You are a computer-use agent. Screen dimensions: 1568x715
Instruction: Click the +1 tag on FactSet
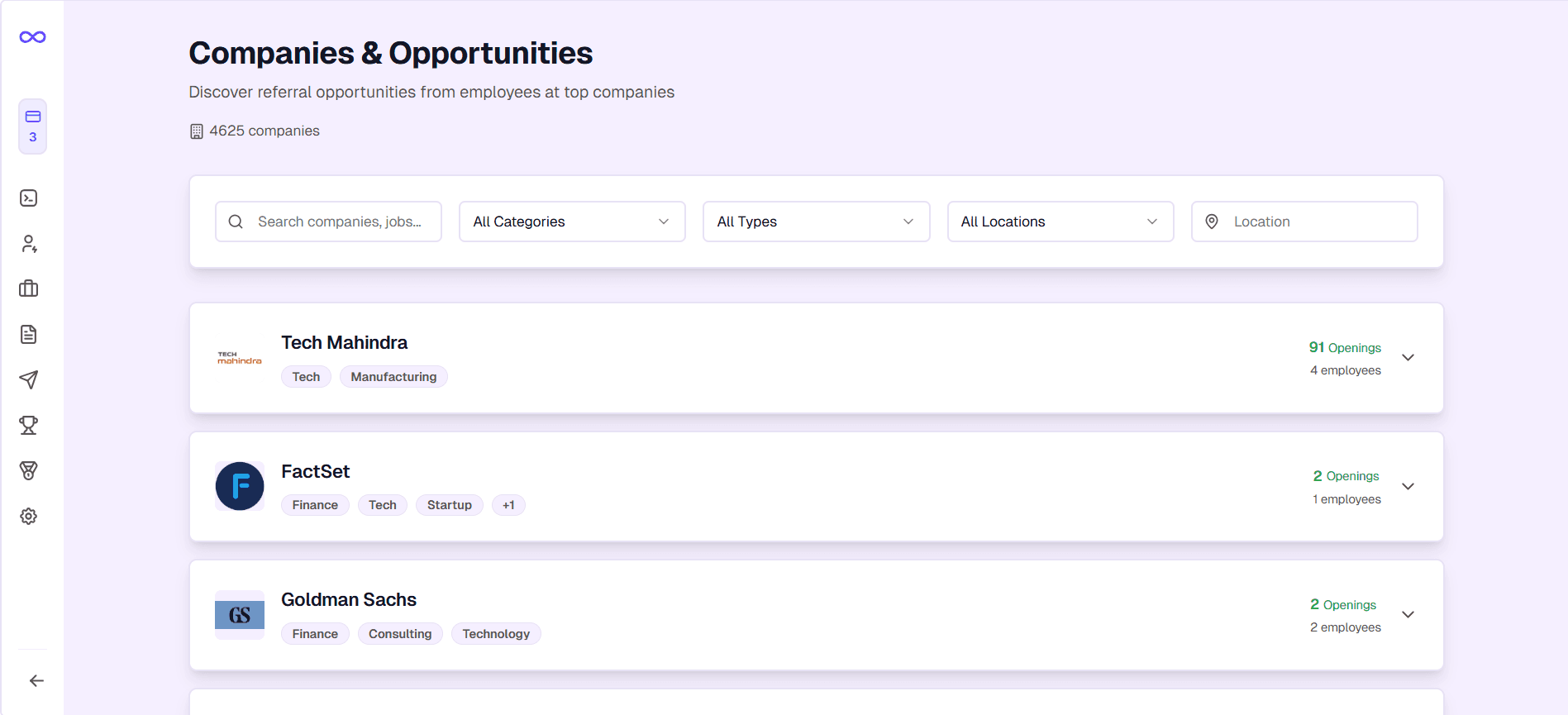click(508, 505)
